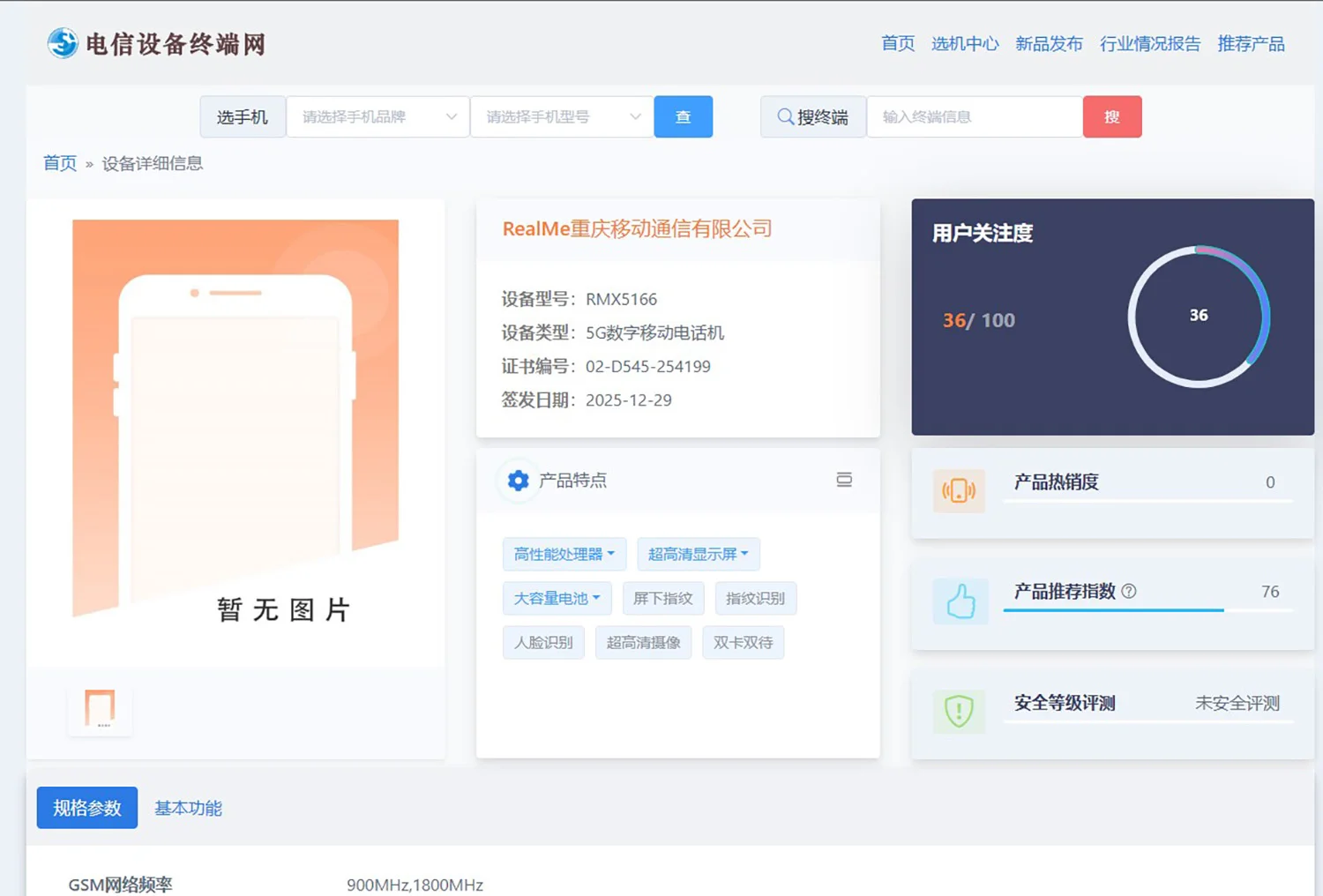The width and height of the screenshot is (1323, 896).
Task: Click the display icon in 产品特点 panel corner
Action: [x=844, y=480]
